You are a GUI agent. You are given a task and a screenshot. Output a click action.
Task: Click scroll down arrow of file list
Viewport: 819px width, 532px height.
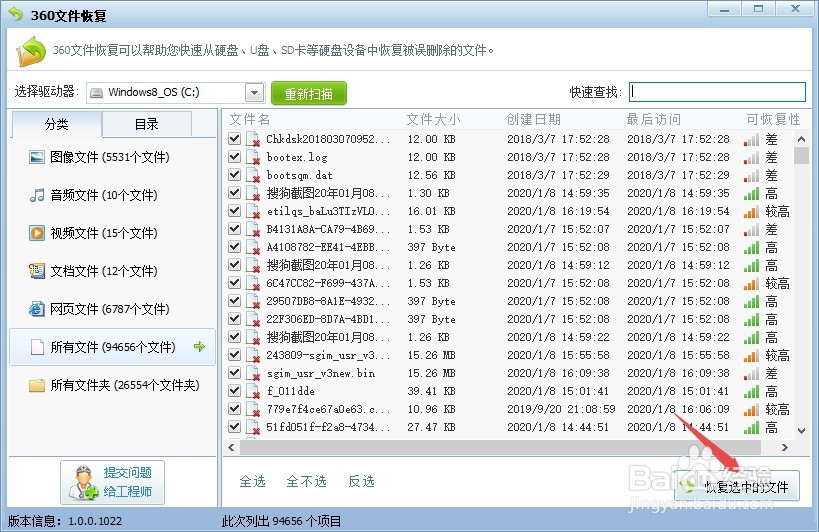[801, 430]
